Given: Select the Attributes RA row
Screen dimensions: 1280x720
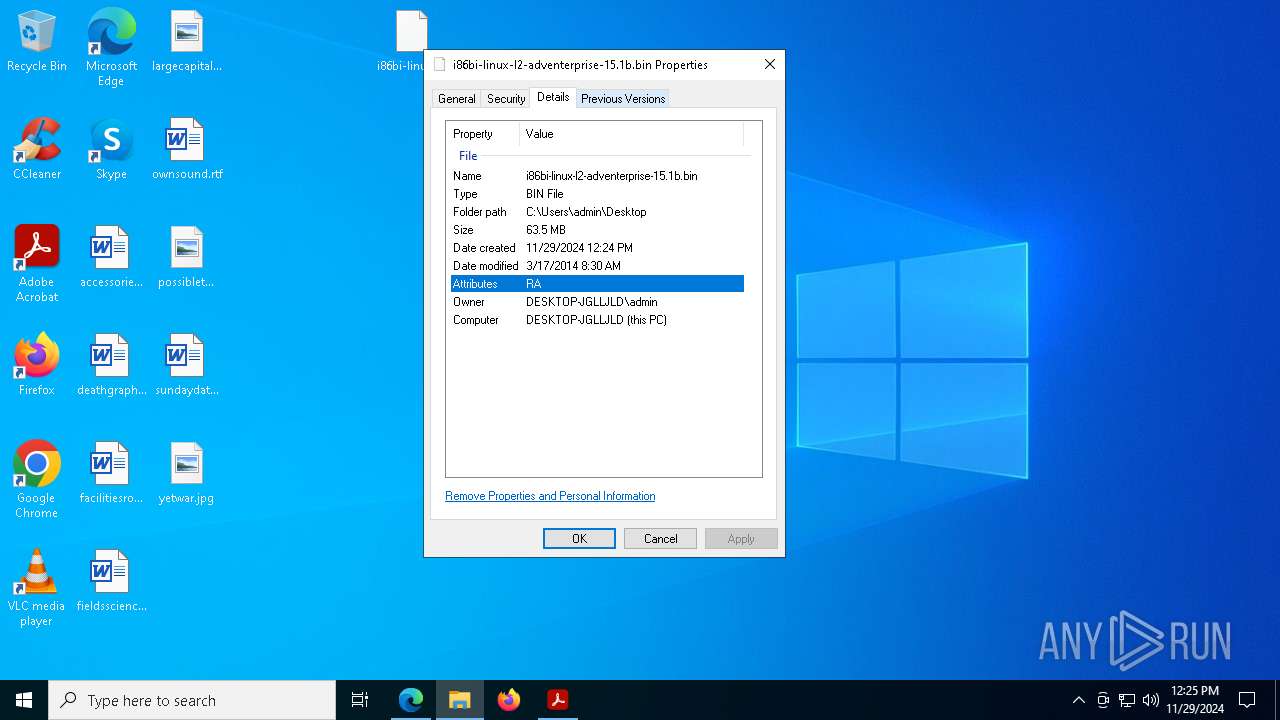Looking at the screenshot, I should coord(597,284).
